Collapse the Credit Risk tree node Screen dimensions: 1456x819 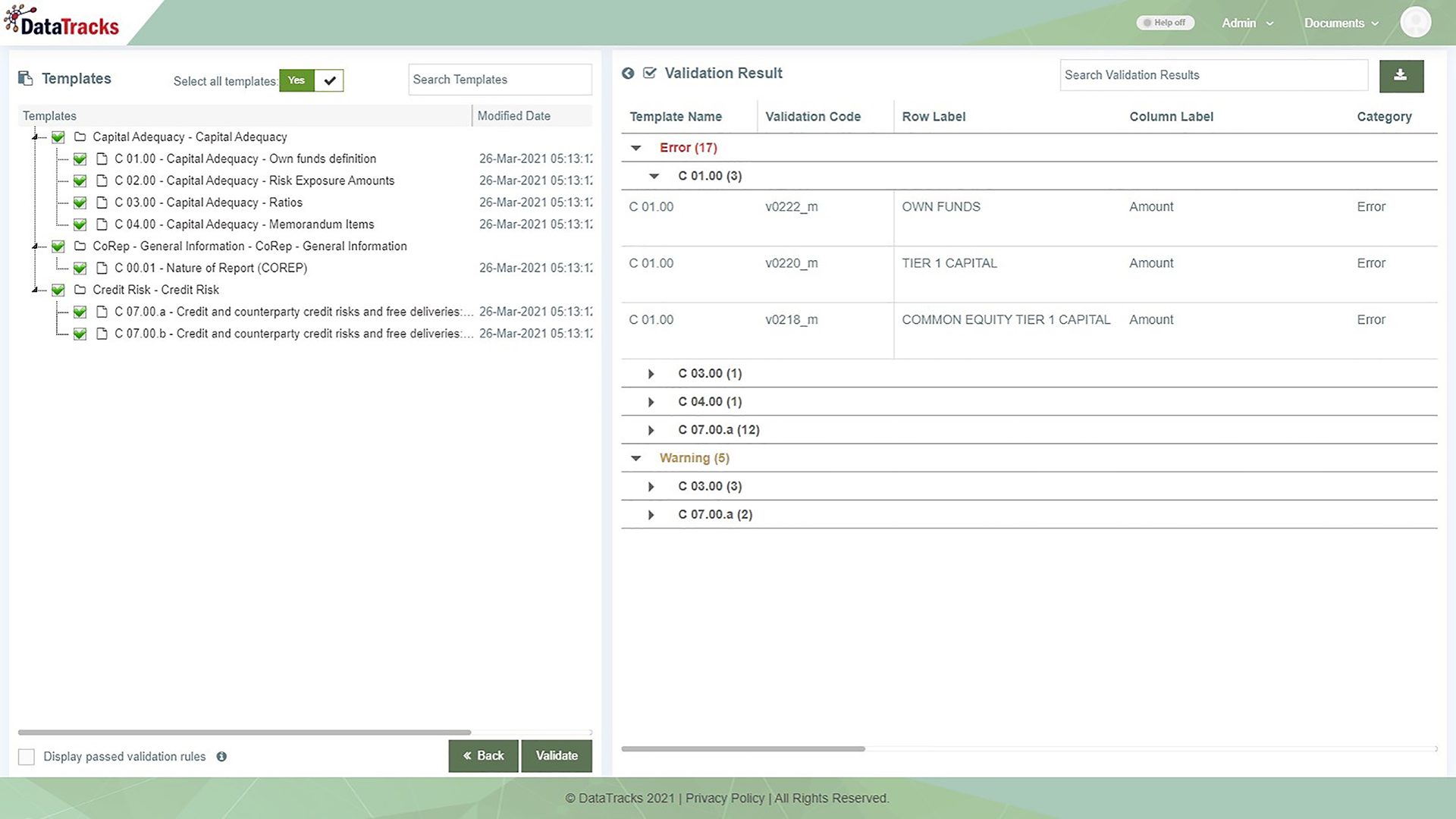coord(35,290)
